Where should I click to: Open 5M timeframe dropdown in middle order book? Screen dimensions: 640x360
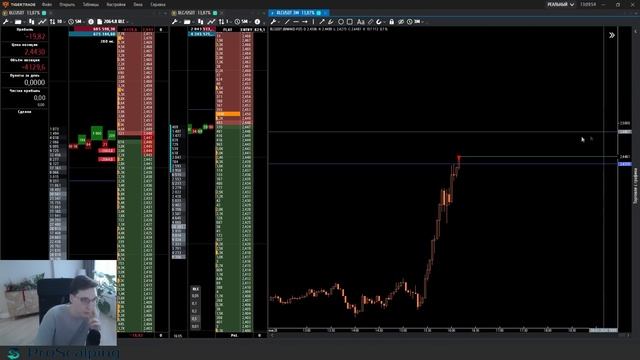(243, 22)
